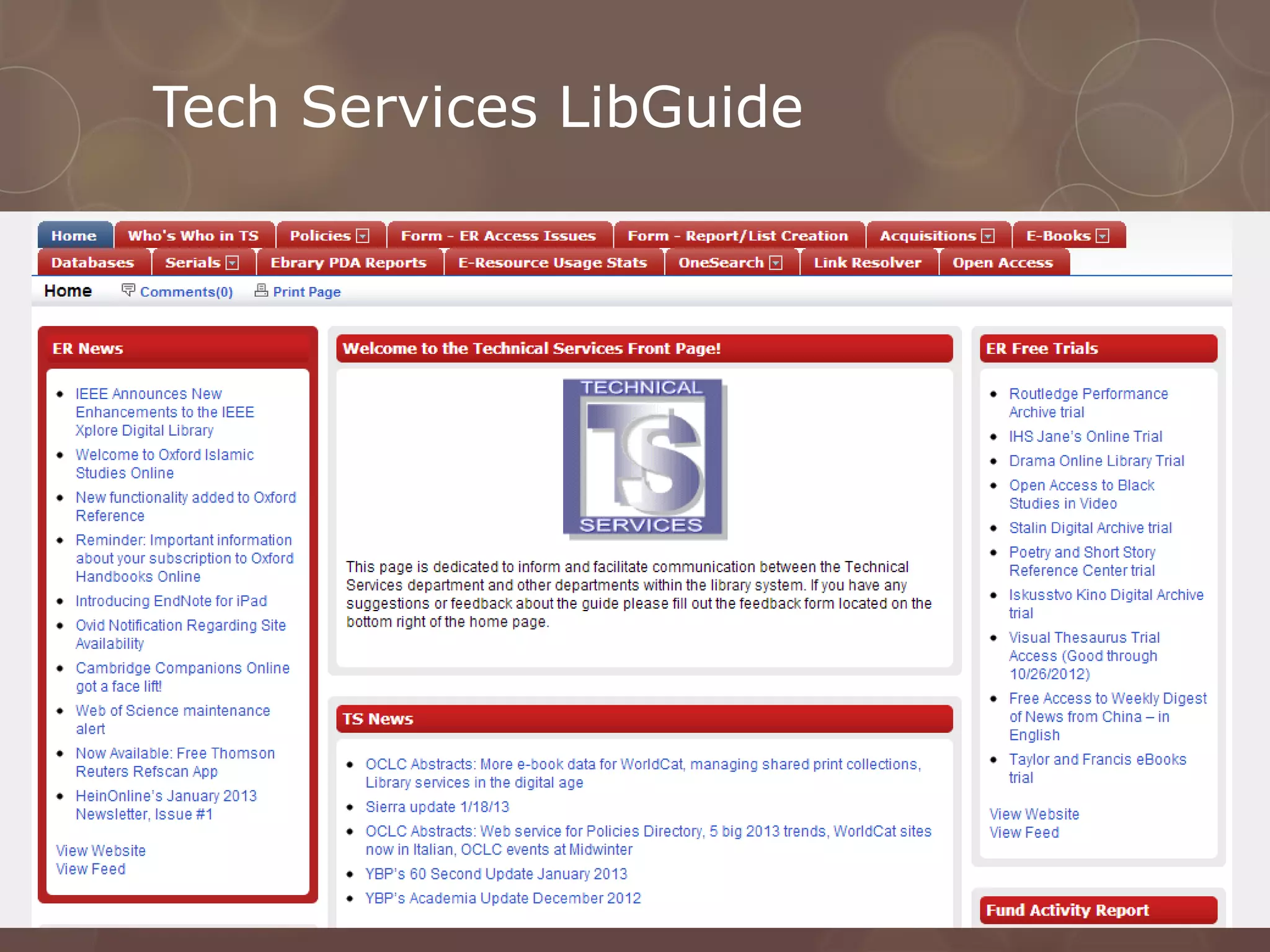Open Cambridge Companions Online face lift link
Image resolution: width=1270 pixels, height=952 pixels.
[x=183, y=677]
